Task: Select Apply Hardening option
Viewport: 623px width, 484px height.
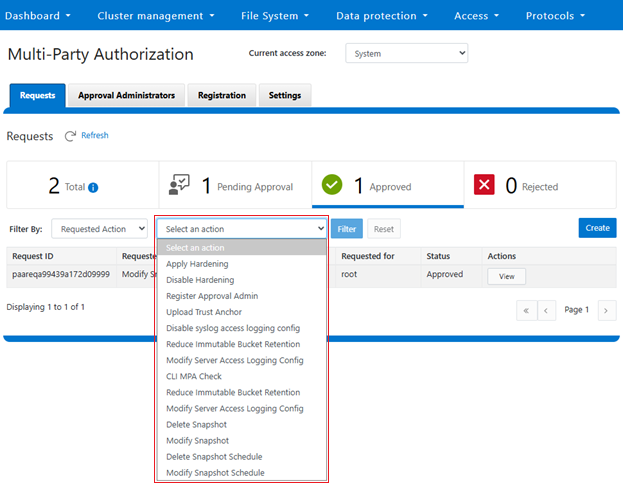Action: (x=242, y=264)
